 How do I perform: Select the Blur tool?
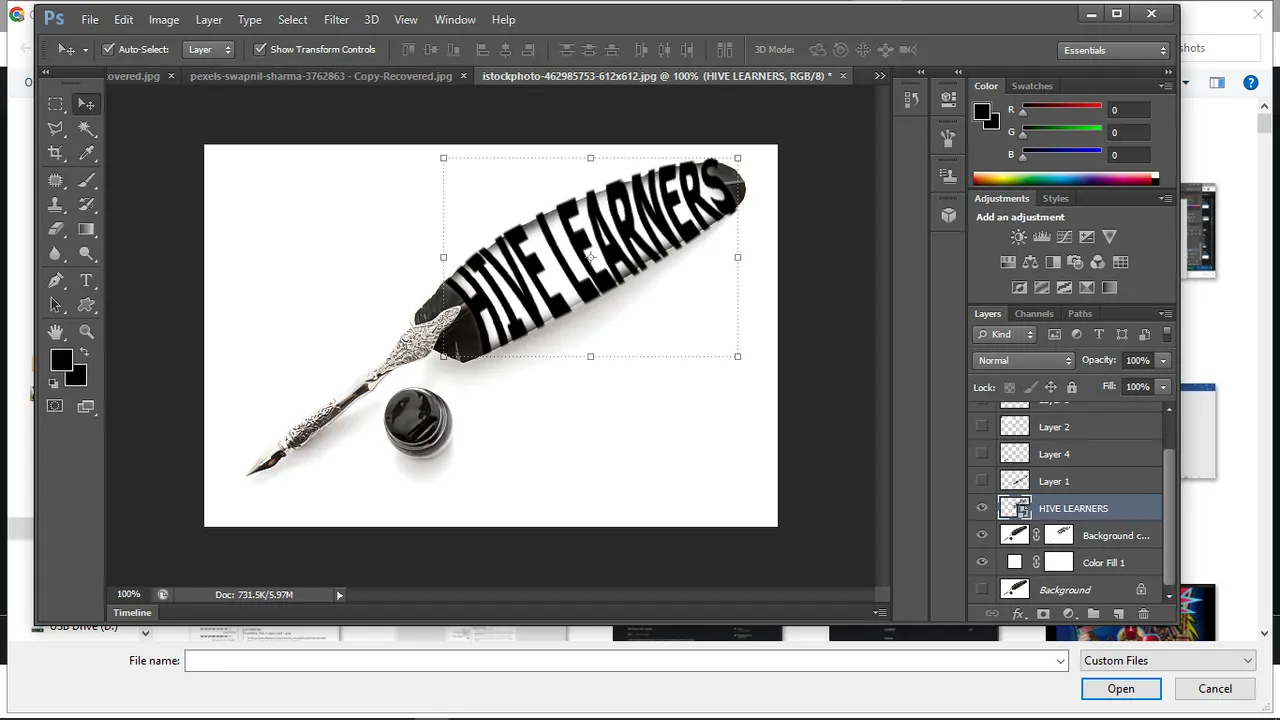tap(56, 254)
